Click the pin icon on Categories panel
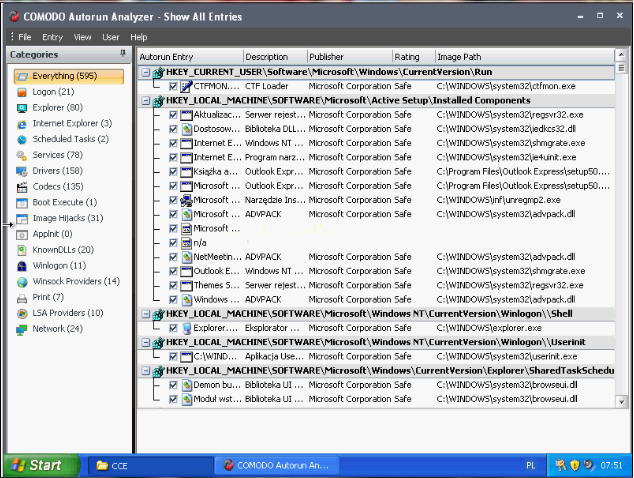This screenshot has height=478, width=634. coord(123,53)
